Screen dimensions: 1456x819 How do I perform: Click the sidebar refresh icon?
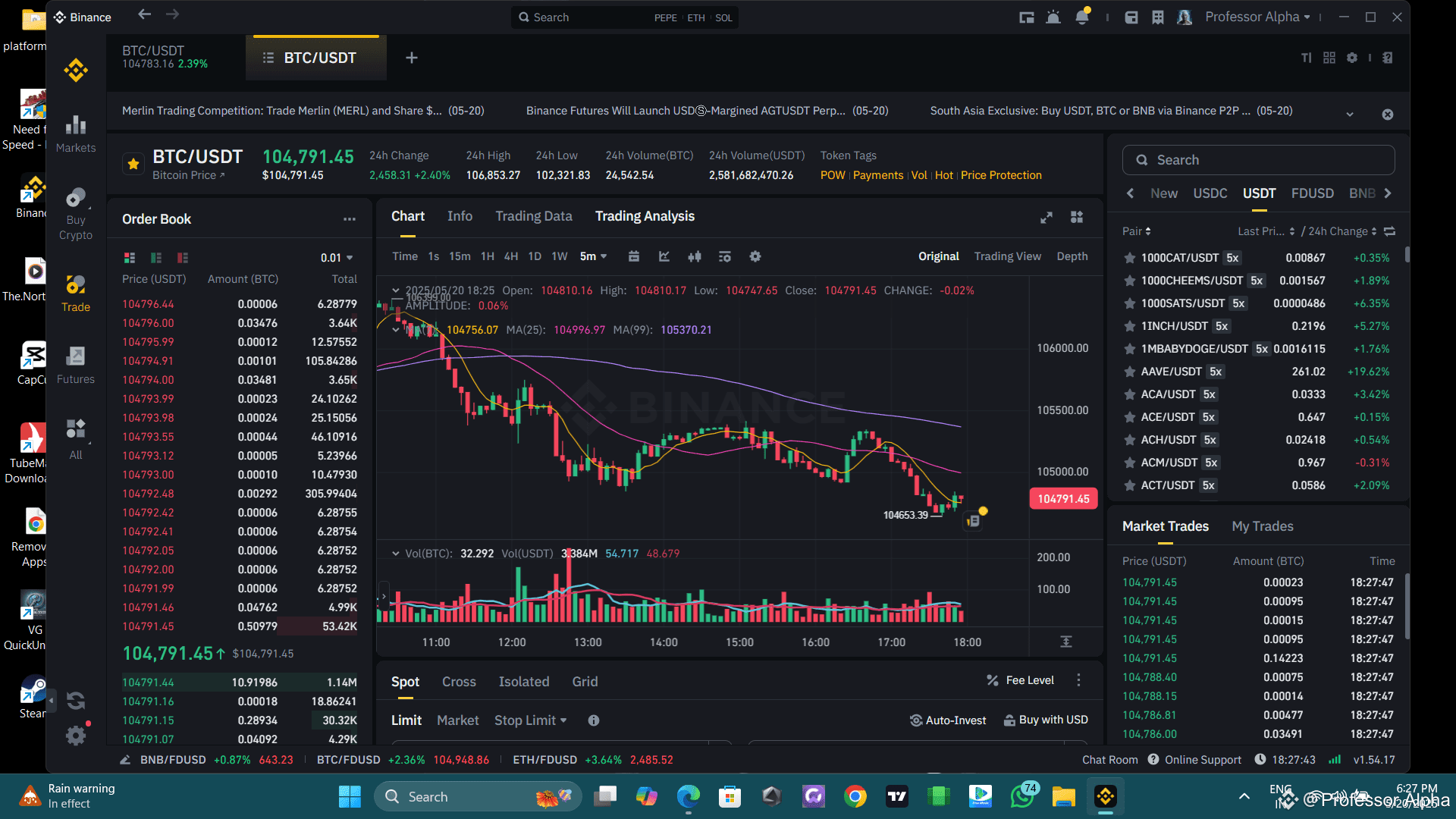coord(76,701)
